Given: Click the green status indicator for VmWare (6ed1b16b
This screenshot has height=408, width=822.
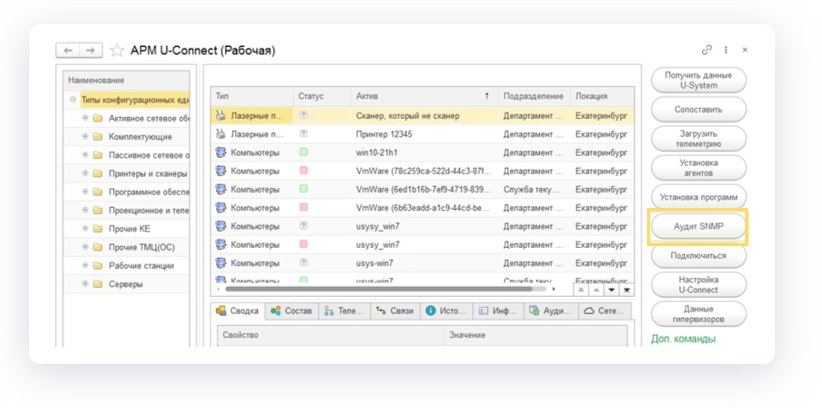Looking at the screenshot, I should click(304, 189).
